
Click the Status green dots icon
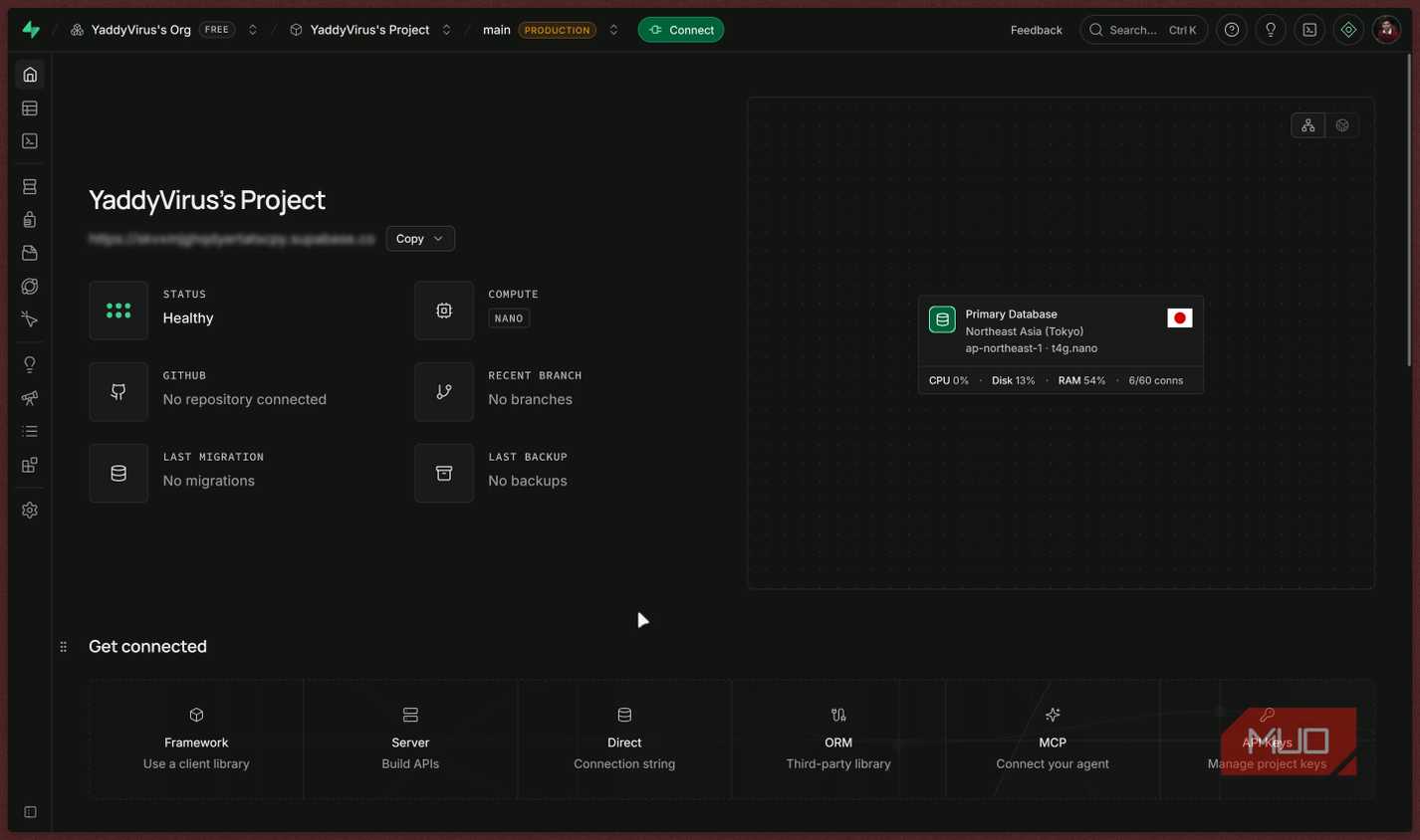click(118, 311)
